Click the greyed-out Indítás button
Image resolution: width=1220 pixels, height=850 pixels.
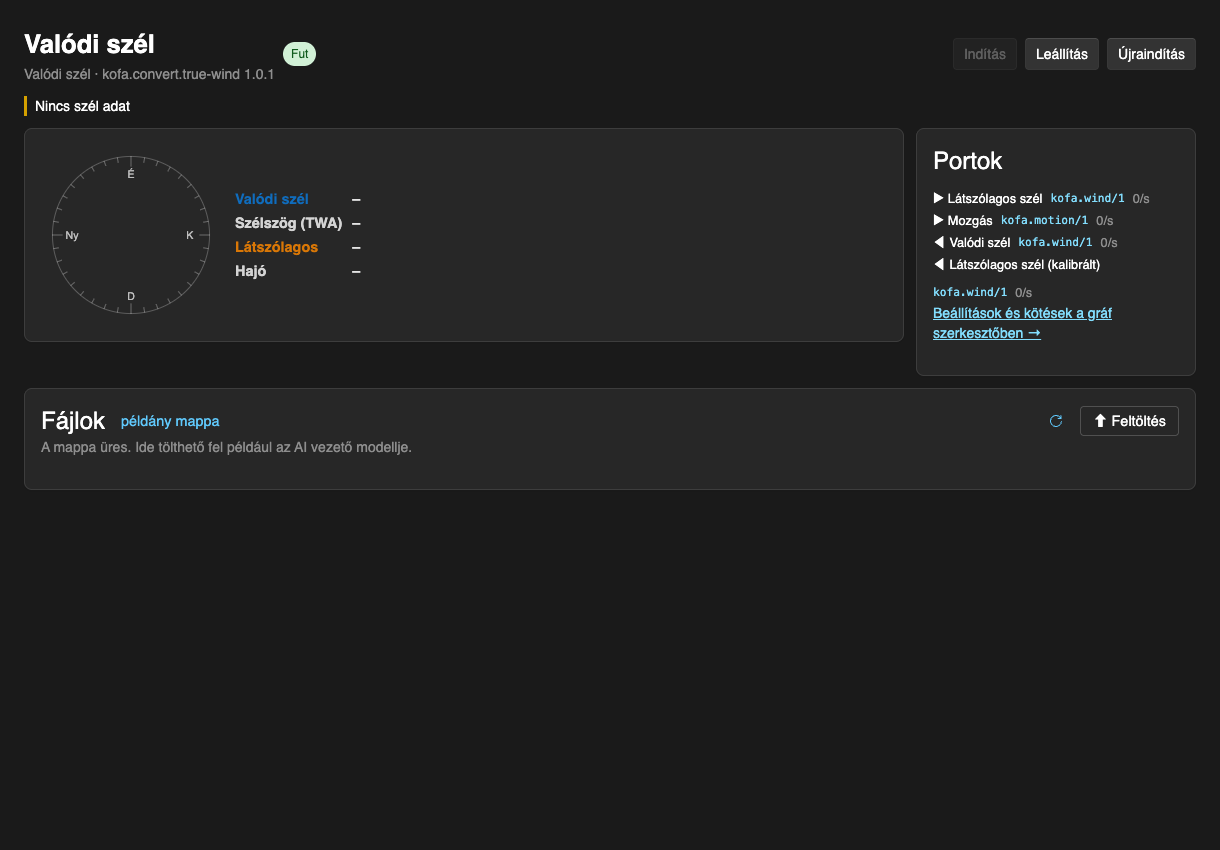(985, 54)
